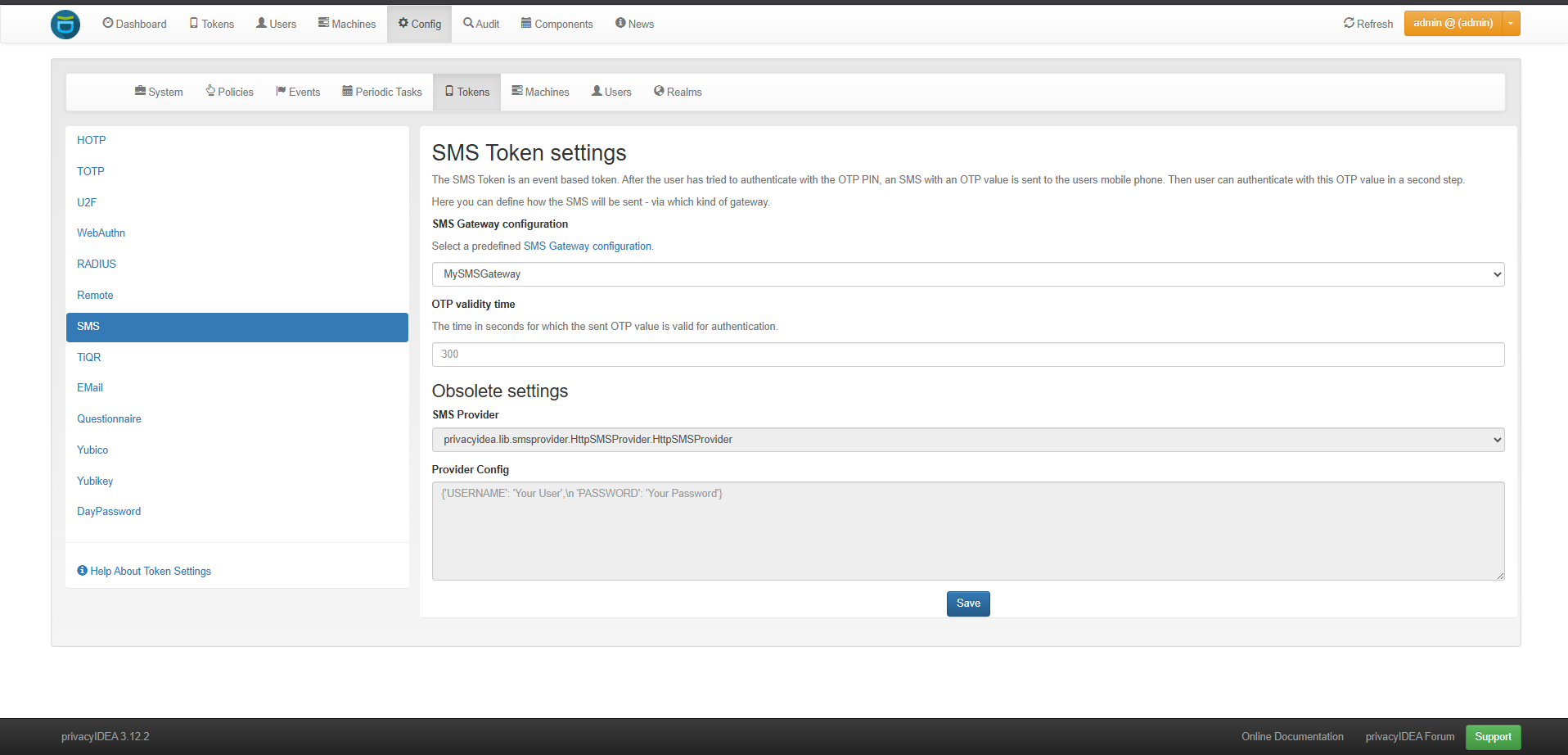Expand the SMS Provider select box
The image size is (1568, 755).
tap(967, 440)
